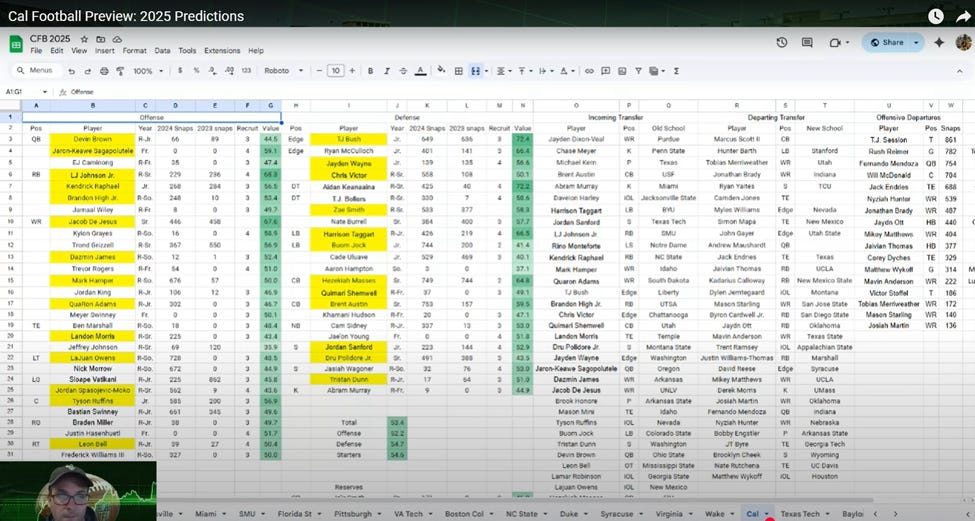This screenshot has width=975, height=521.
Task: Print the spreadsheet
Action: pyautogui.click(x=104, y=71)
